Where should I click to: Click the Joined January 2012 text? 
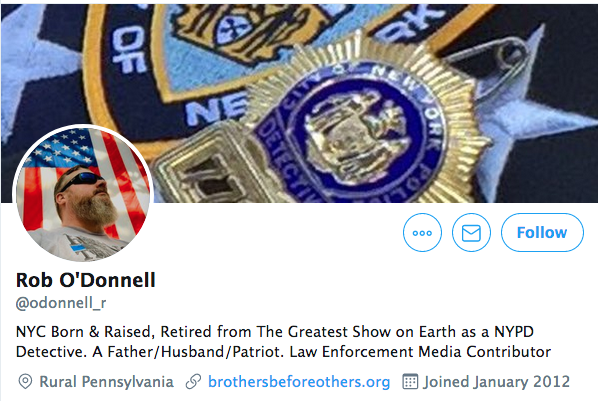tap(497, 382)
